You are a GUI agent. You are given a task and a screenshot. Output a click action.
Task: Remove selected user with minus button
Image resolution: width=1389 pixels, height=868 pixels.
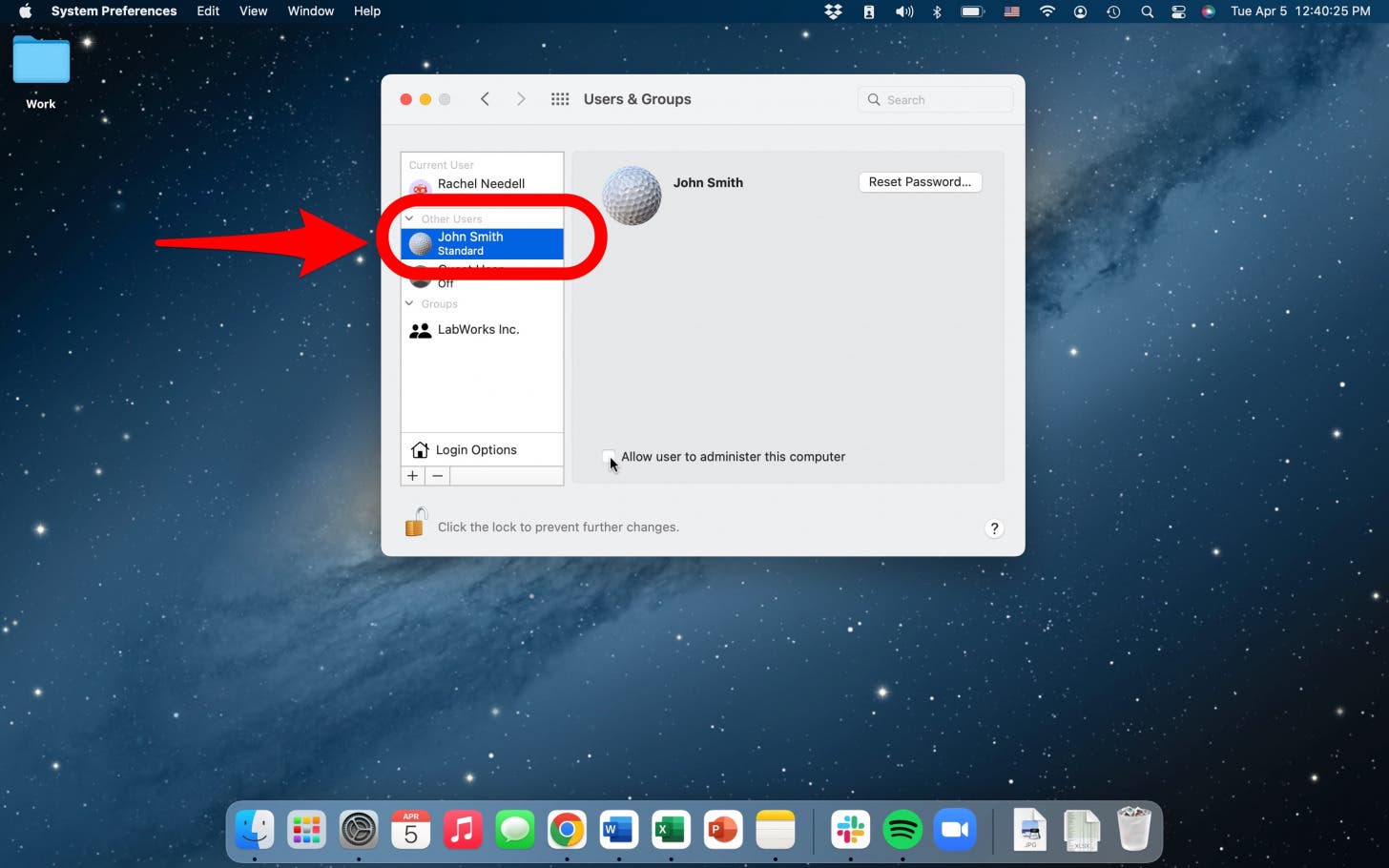(x=437, y=476)
